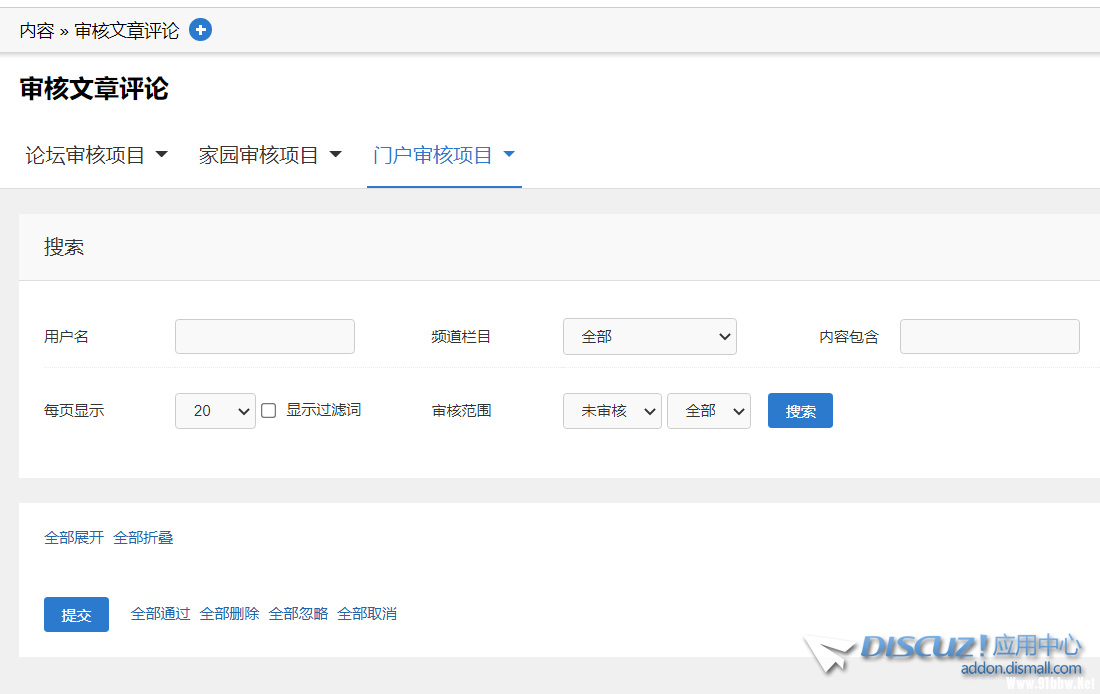Choose the 全部通过 link

click(160, 614)
